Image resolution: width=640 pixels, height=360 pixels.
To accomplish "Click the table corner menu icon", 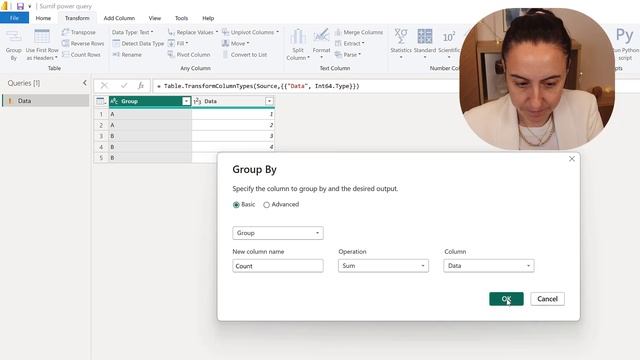I will click(101, 101).
